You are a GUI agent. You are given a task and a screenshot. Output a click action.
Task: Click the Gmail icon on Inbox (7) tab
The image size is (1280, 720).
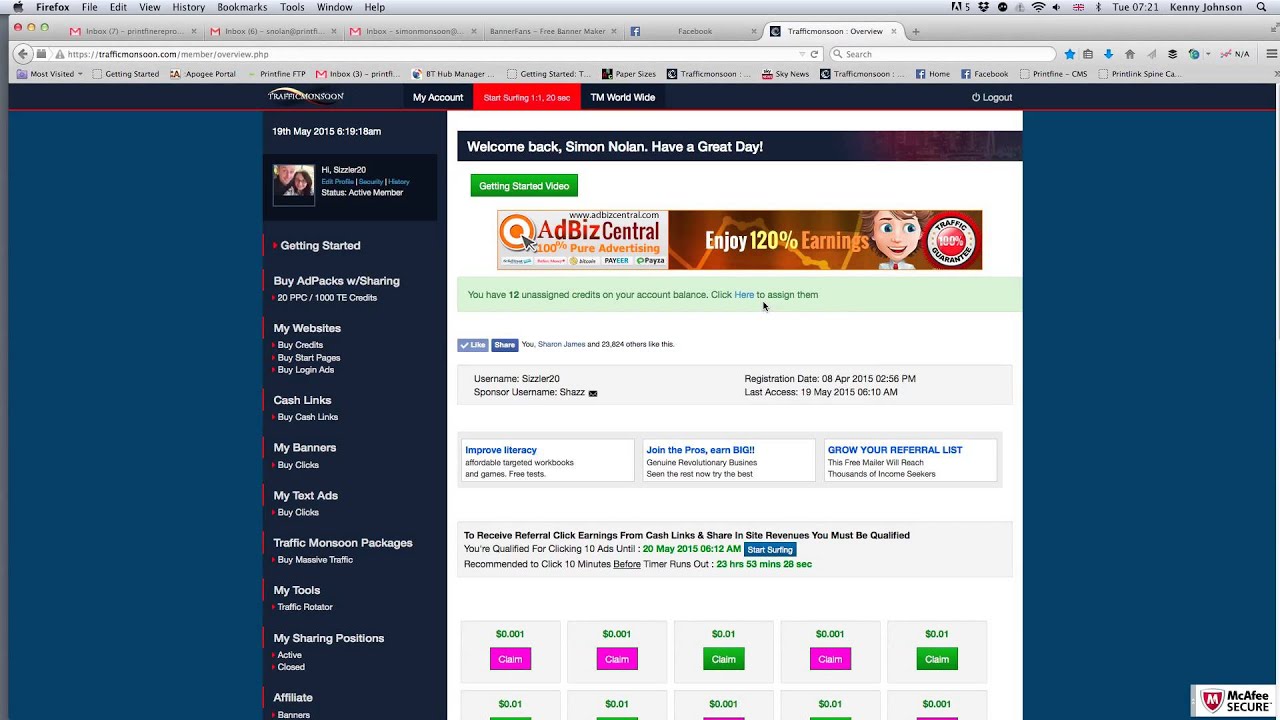(x=76, y=31)
